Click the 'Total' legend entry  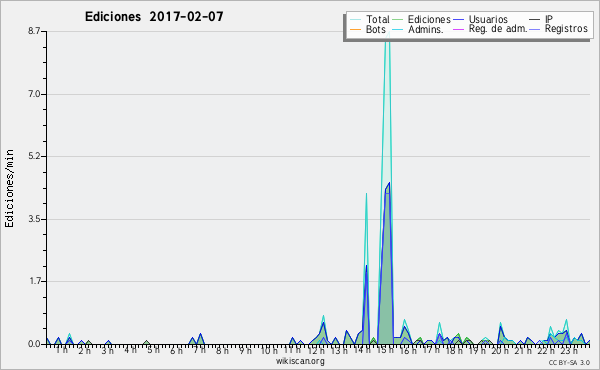[378, 19]
